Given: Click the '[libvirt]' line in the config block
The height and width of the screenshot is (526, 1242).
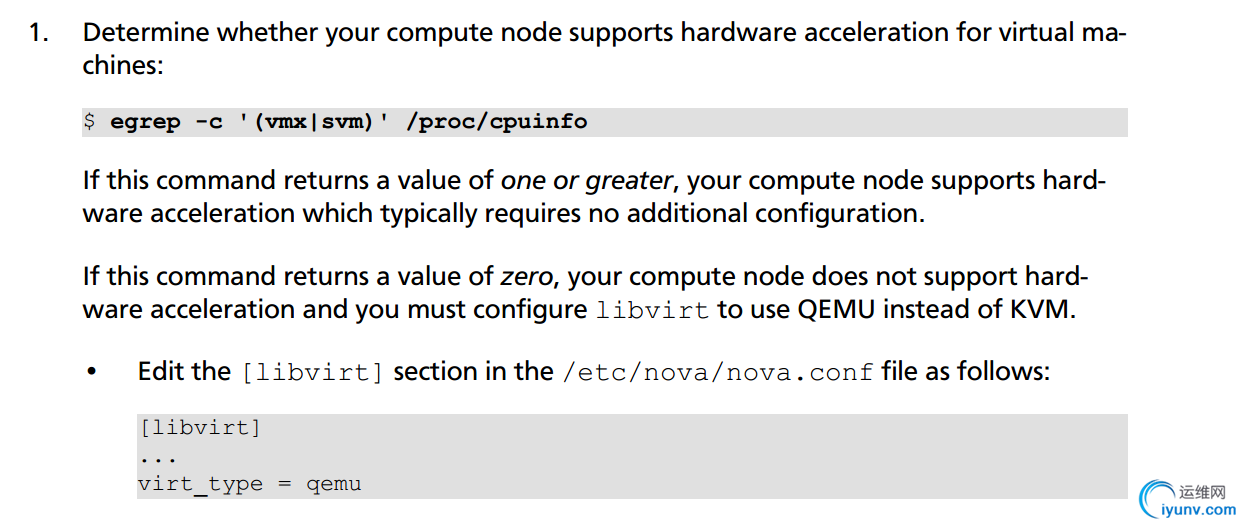Looking at the screenshot, I should [x=200, y=428].
